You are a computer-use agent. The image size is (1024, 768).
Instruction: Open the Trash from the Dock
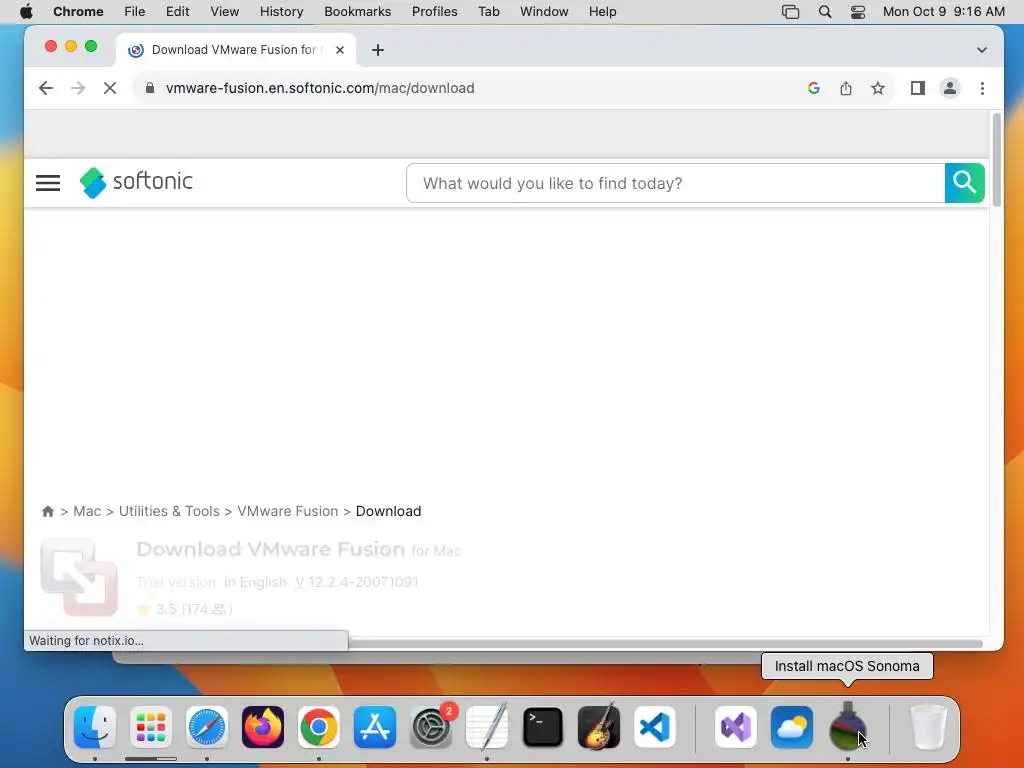coord(928,727)
